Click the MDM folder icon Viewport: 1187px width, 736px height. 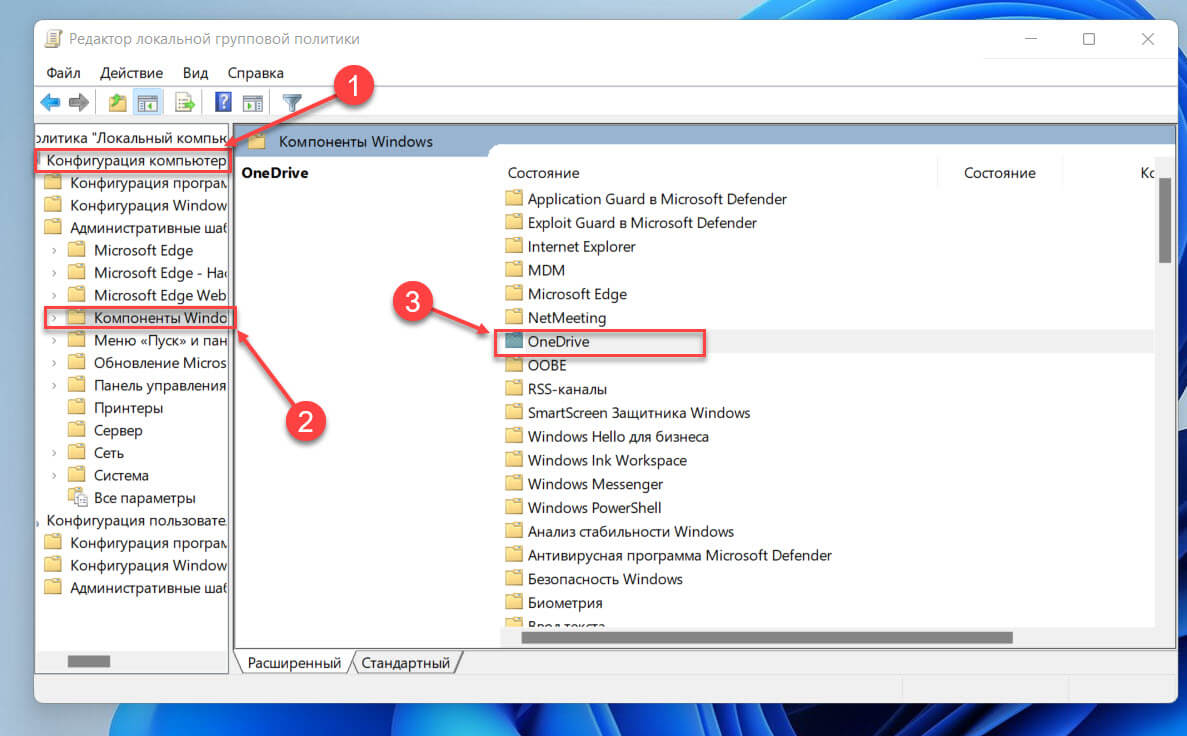(514, 270)
